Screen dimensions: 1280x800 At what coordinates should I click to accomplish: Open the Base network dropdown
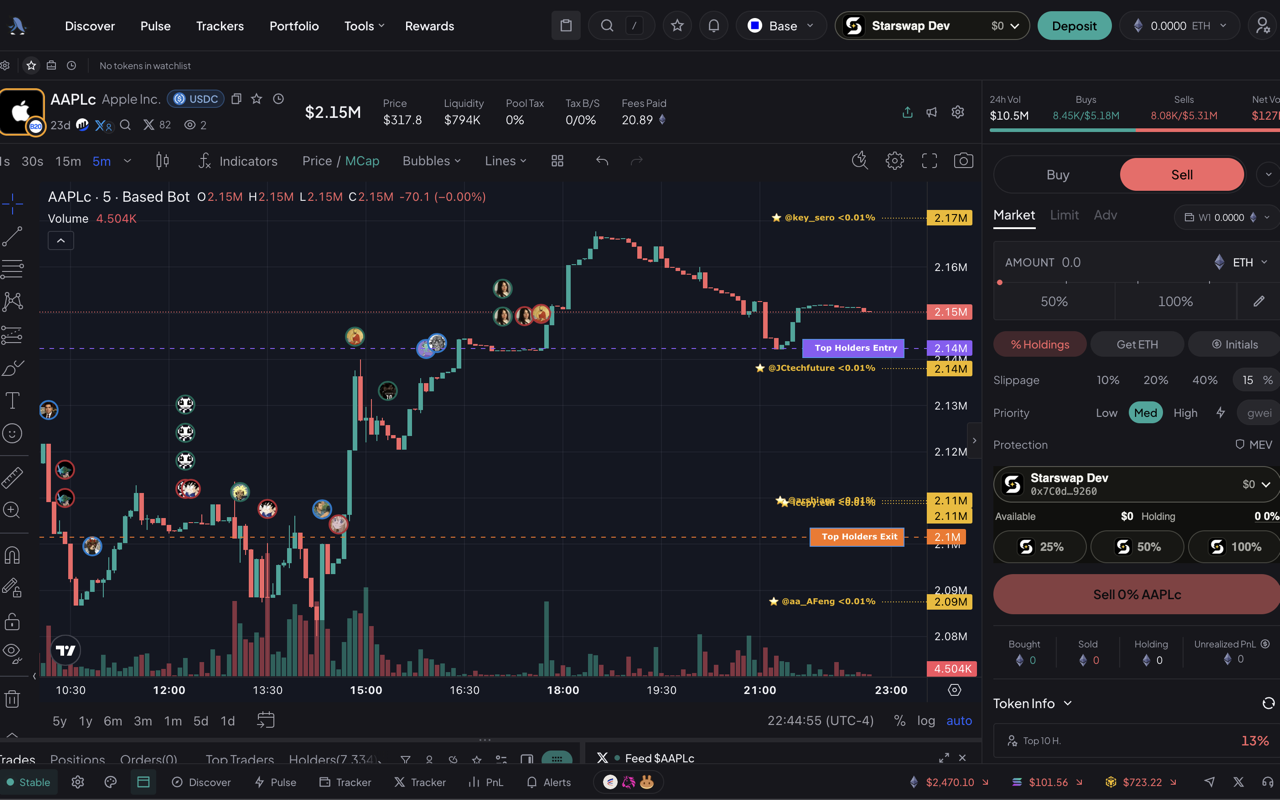click(782, 26)
